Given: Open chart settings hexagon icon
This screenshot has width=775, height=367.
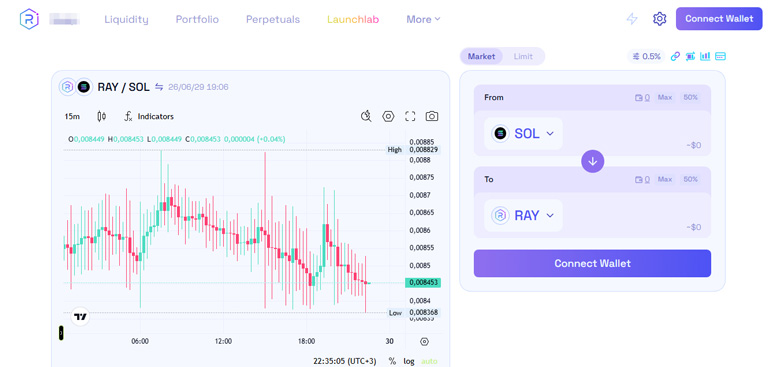Looking at the screenshot, I should coord(388,117).
